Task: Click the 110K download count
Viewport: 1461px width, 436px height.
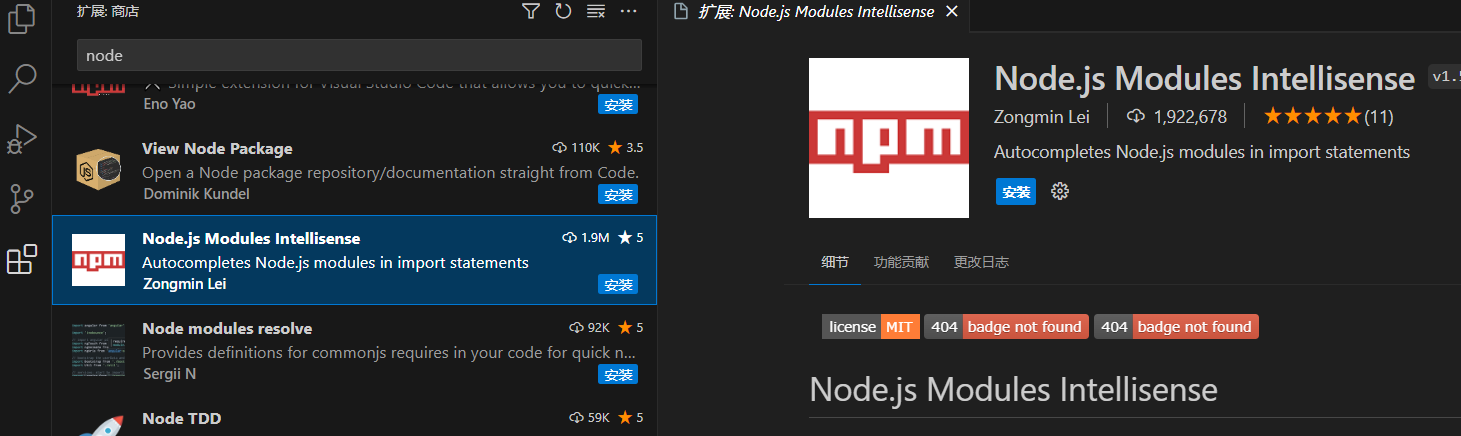Action: pyautogui.click(x=576, y=147)
